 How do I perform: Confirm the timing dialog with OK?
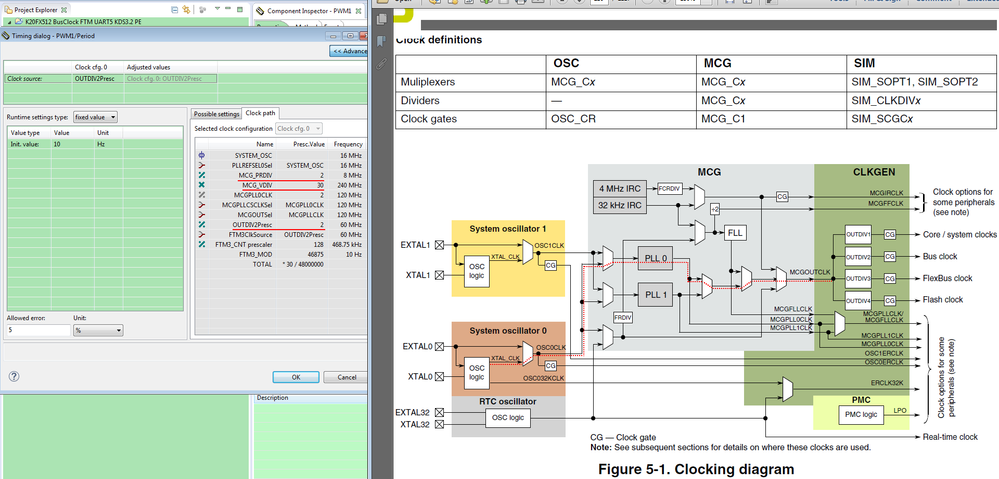(x=296, y=377)
